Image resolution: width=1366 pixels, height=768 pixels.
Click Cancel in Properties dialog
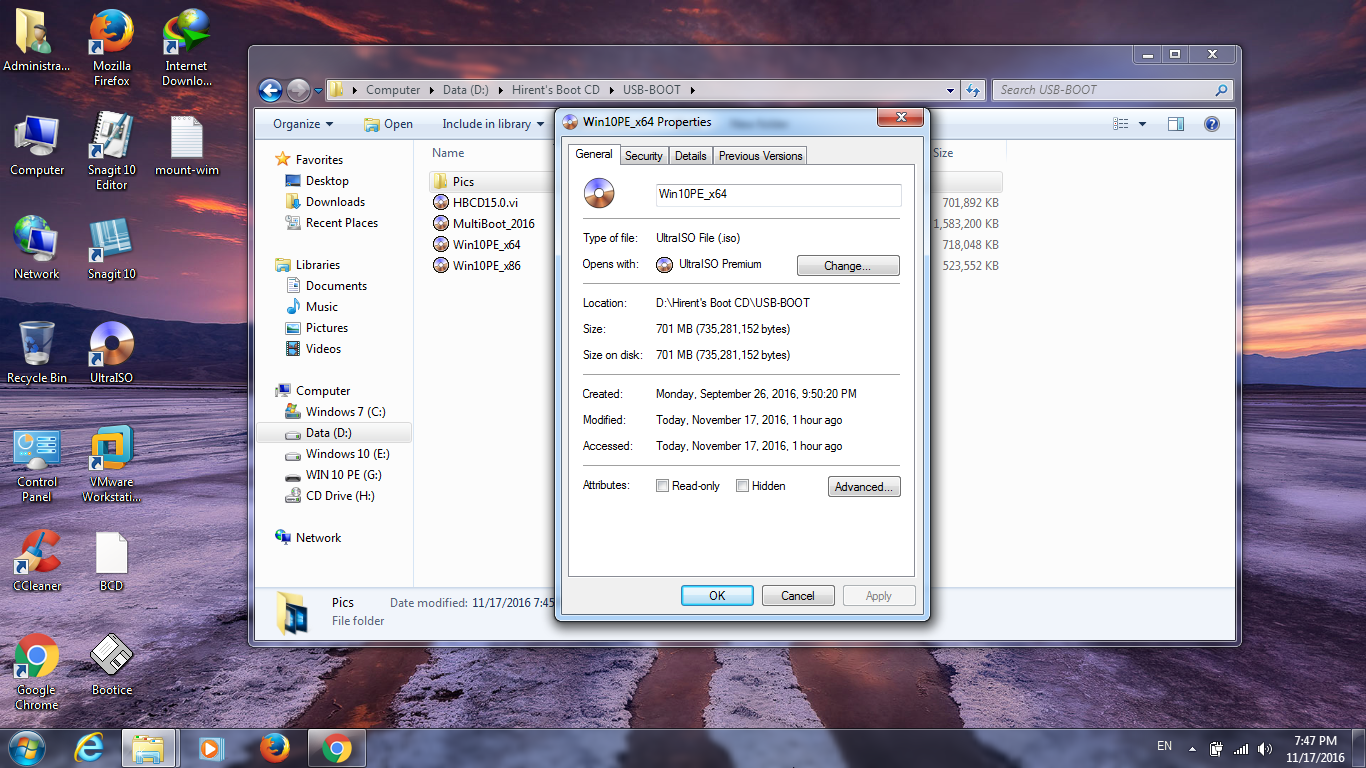(x=798, y=596)
